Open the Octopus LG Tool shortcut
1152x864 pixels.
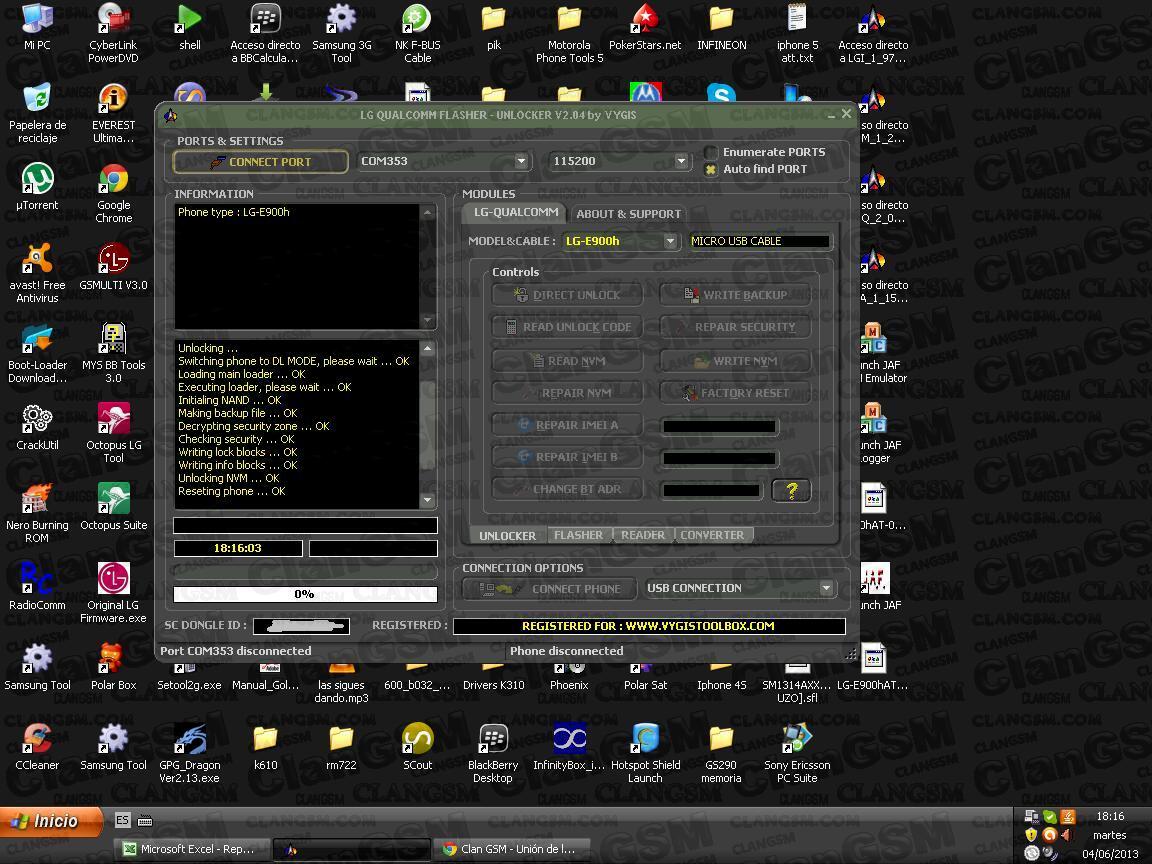click(113, 433)
